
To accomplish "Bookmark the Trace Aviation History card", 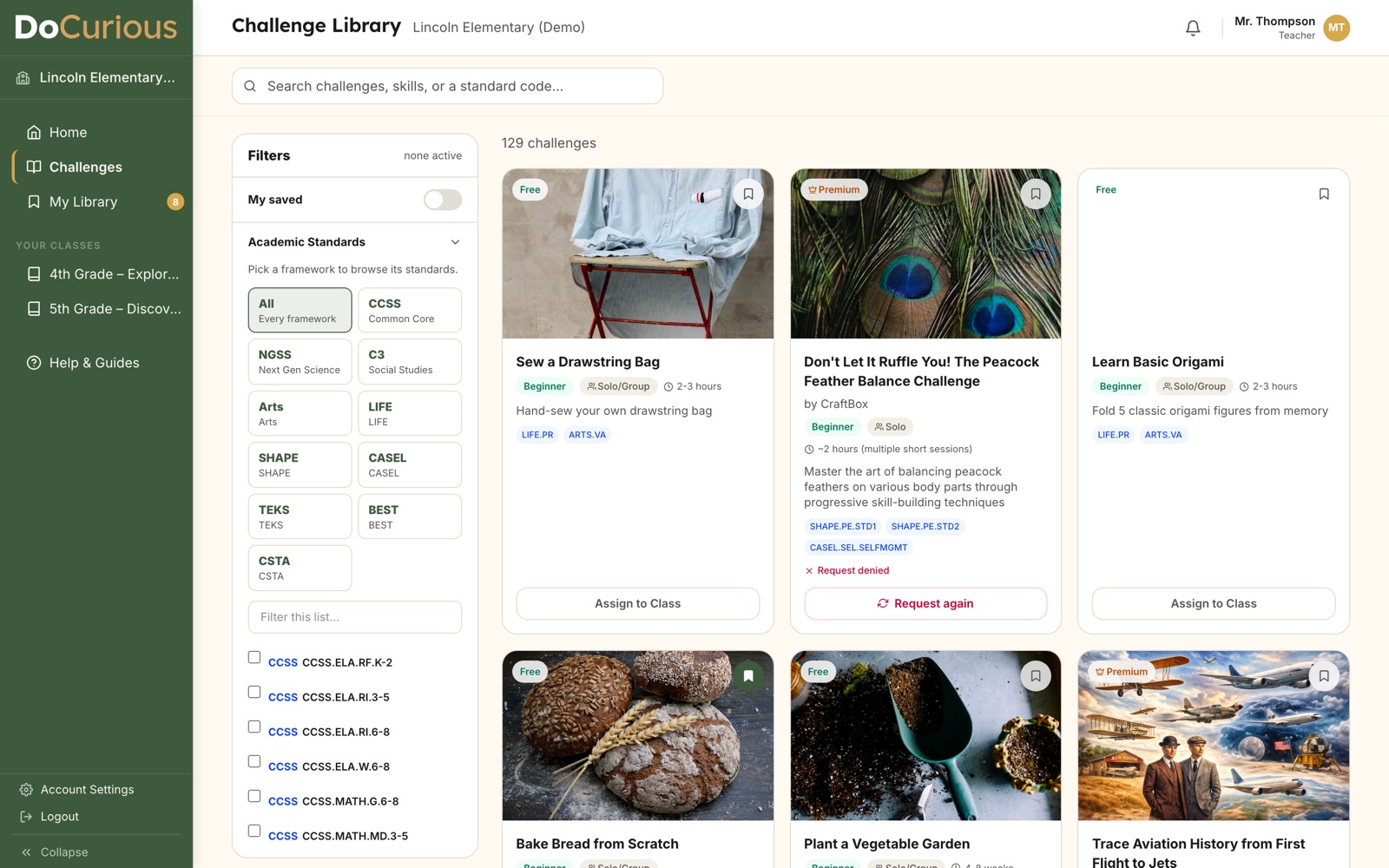I will click(1324, 675).
